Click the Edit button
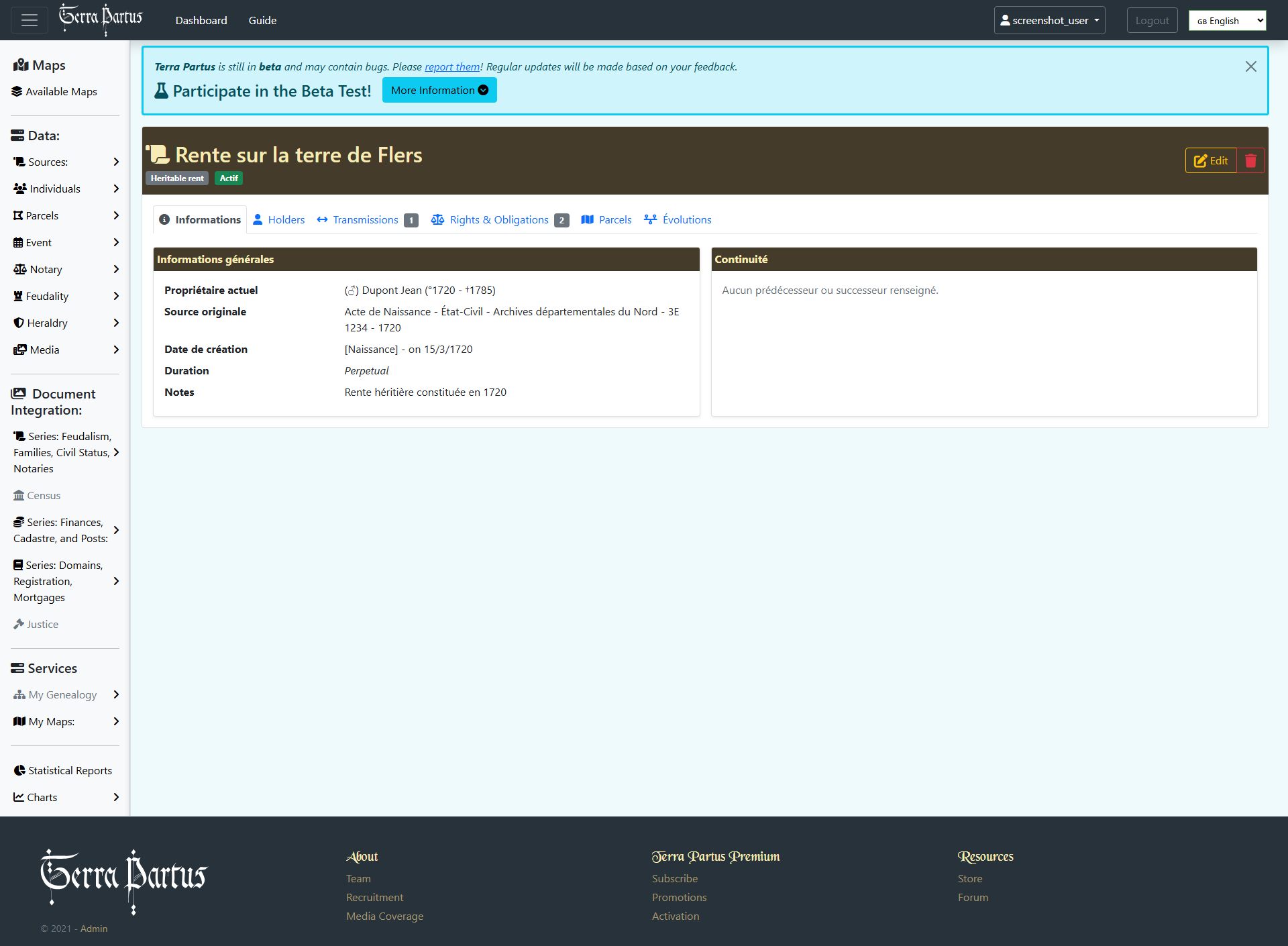The image size is (1288, 946). pyautogui.click(x=1211, y=160)
